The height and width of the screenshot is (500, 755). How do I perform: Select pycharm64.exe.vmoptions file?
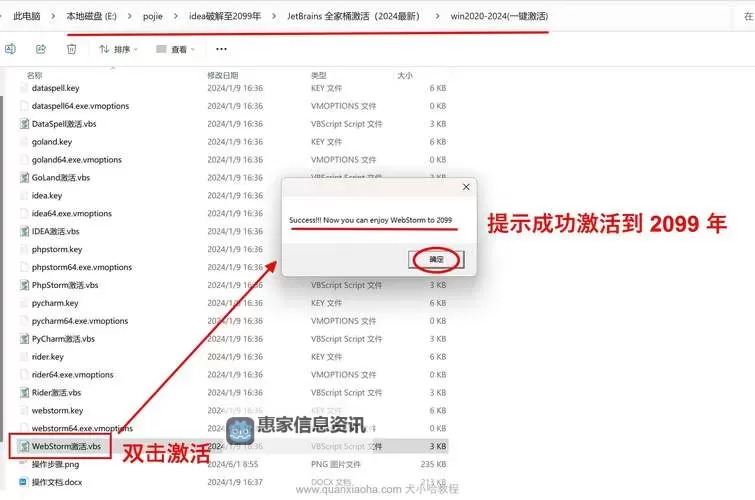point(80,321)
